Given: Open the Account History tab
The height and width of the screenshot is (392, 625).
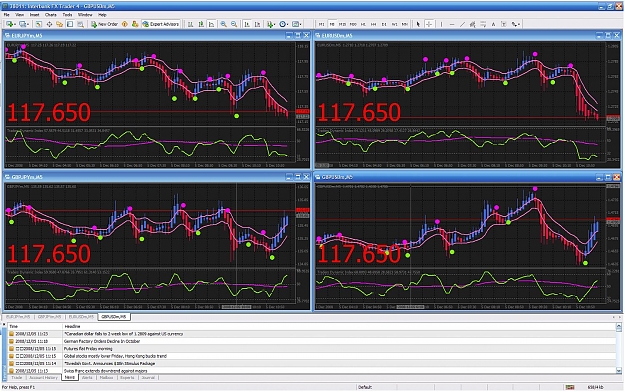Looking at the screenshot, I should click(43, 378).
